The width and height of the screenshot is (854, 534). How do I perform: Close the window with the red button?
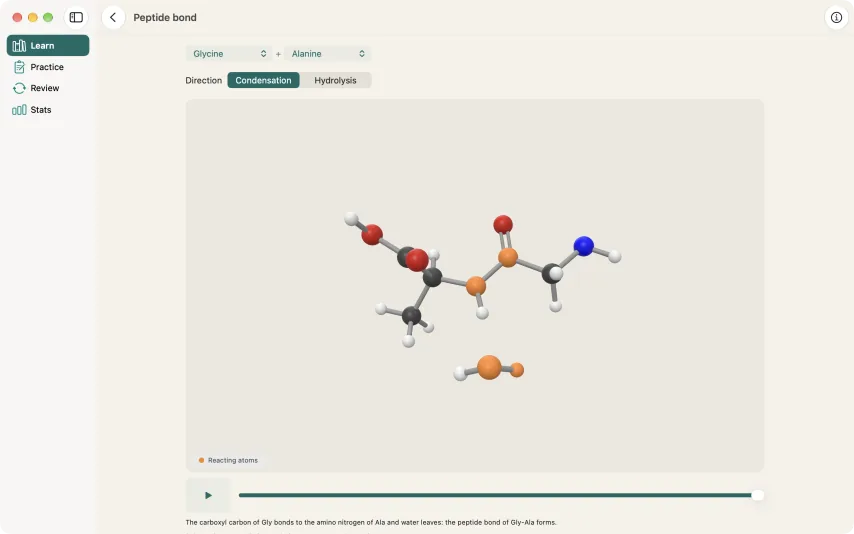click(x=17, y=17)
